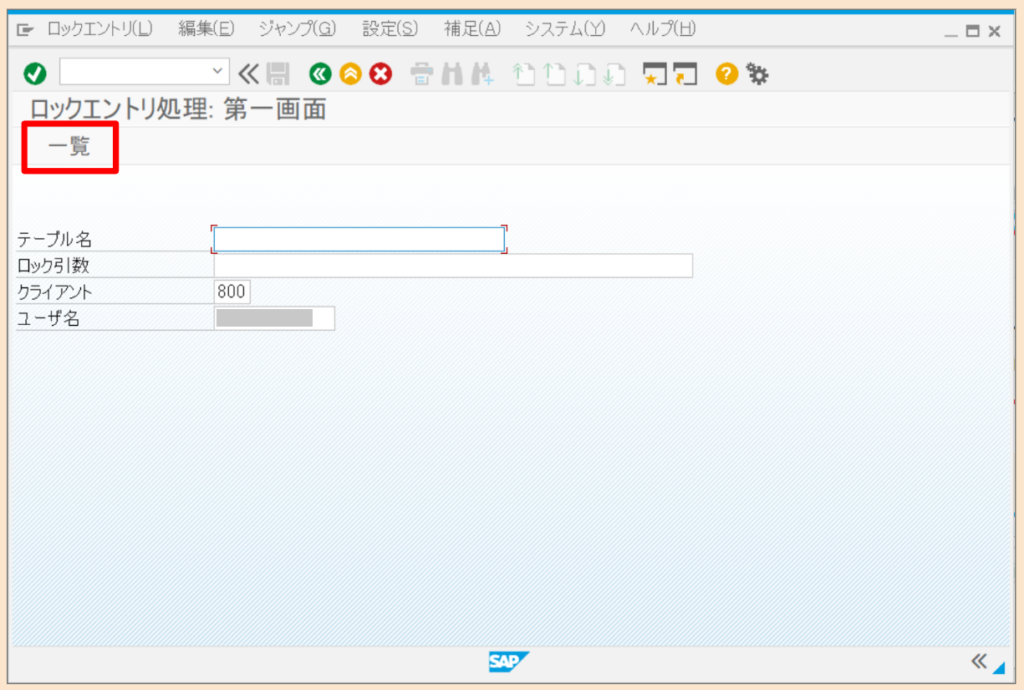The image size is (1024, 690).
Task: Click the yellow Exit up-arrow icon
Action: point(351,74)
